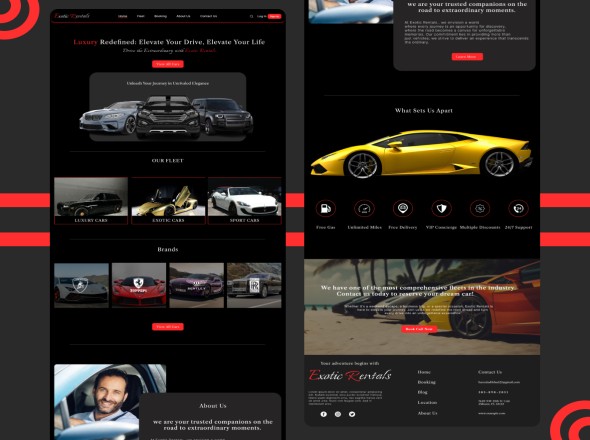Screen dimensions: 590x440
Task: Click the street address in footer
Action: point(494,402)
